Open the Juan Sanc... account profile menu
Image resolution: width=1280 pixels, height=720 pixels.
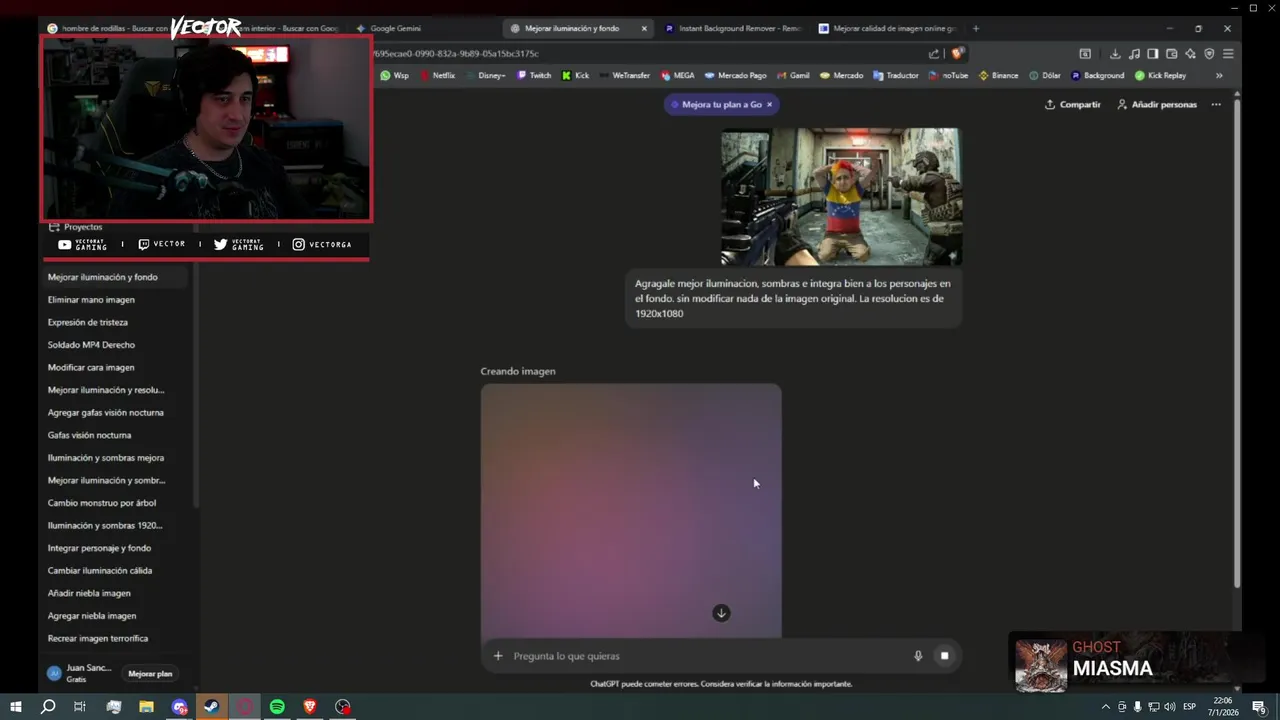click(x=80, y=673)
